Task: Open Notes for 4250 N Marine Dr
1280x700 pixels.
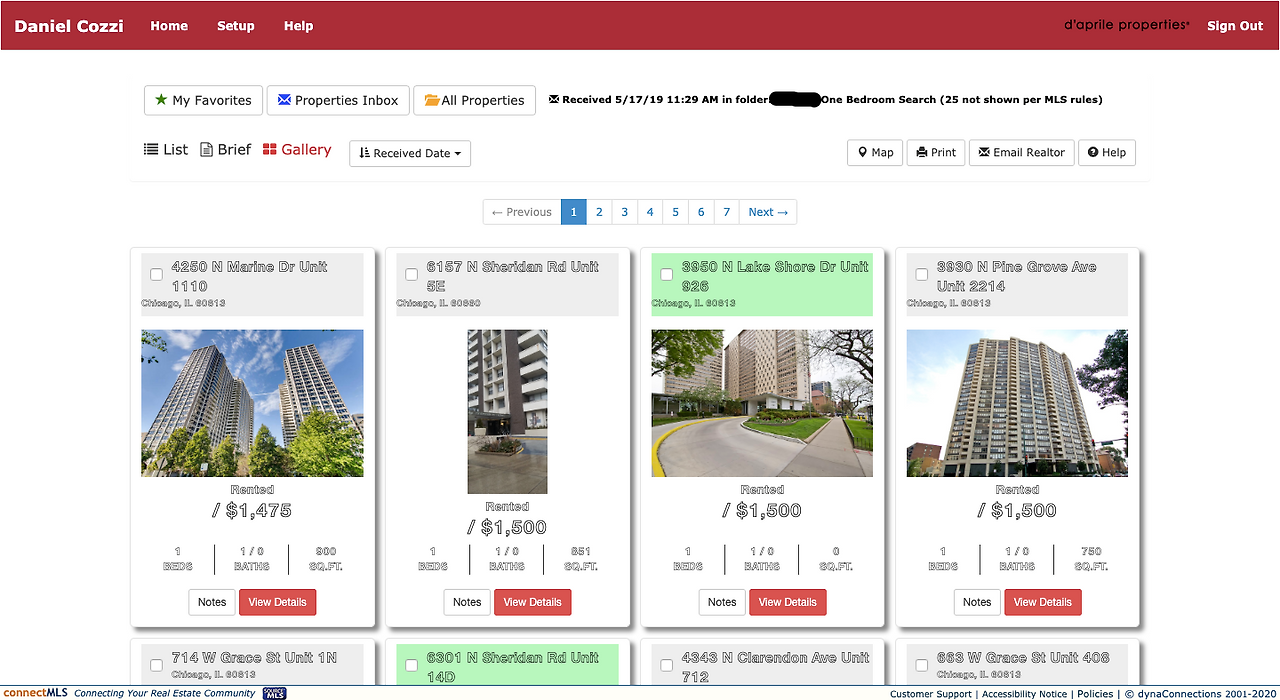Action: coord(212,602)
